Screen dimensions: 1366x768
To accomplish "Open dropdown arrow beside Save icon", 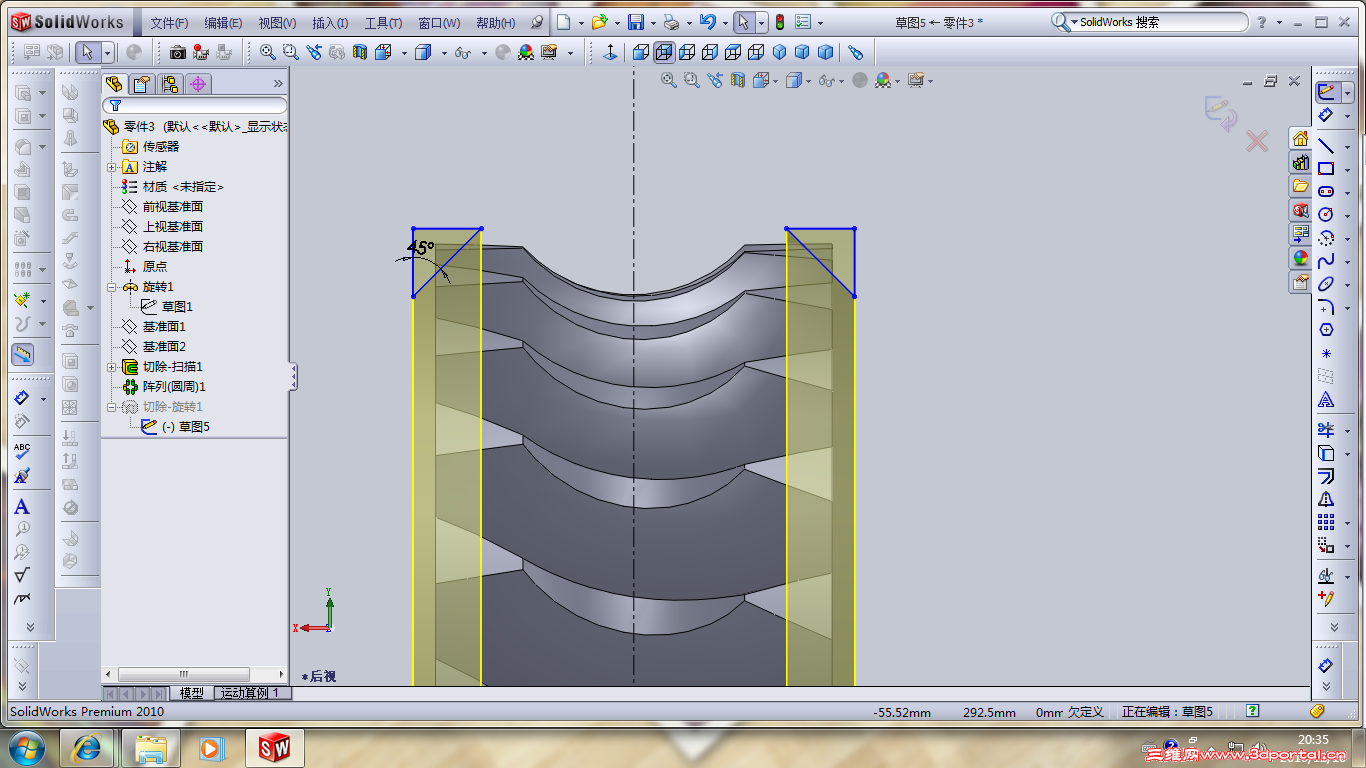I will pos(653,23).
